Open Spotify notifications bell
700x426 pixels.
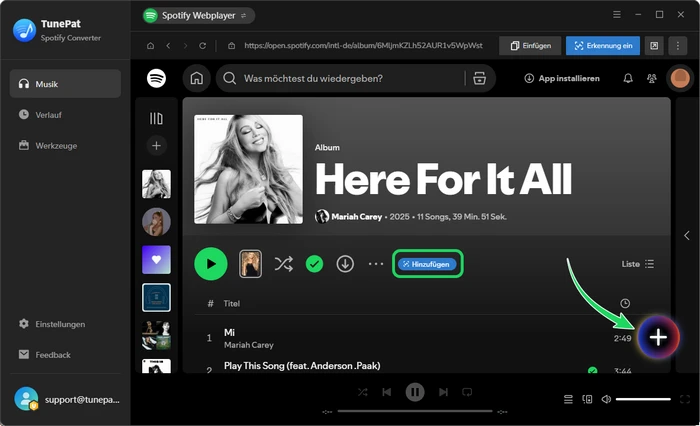pyautogui.click(x=628, y=78)
